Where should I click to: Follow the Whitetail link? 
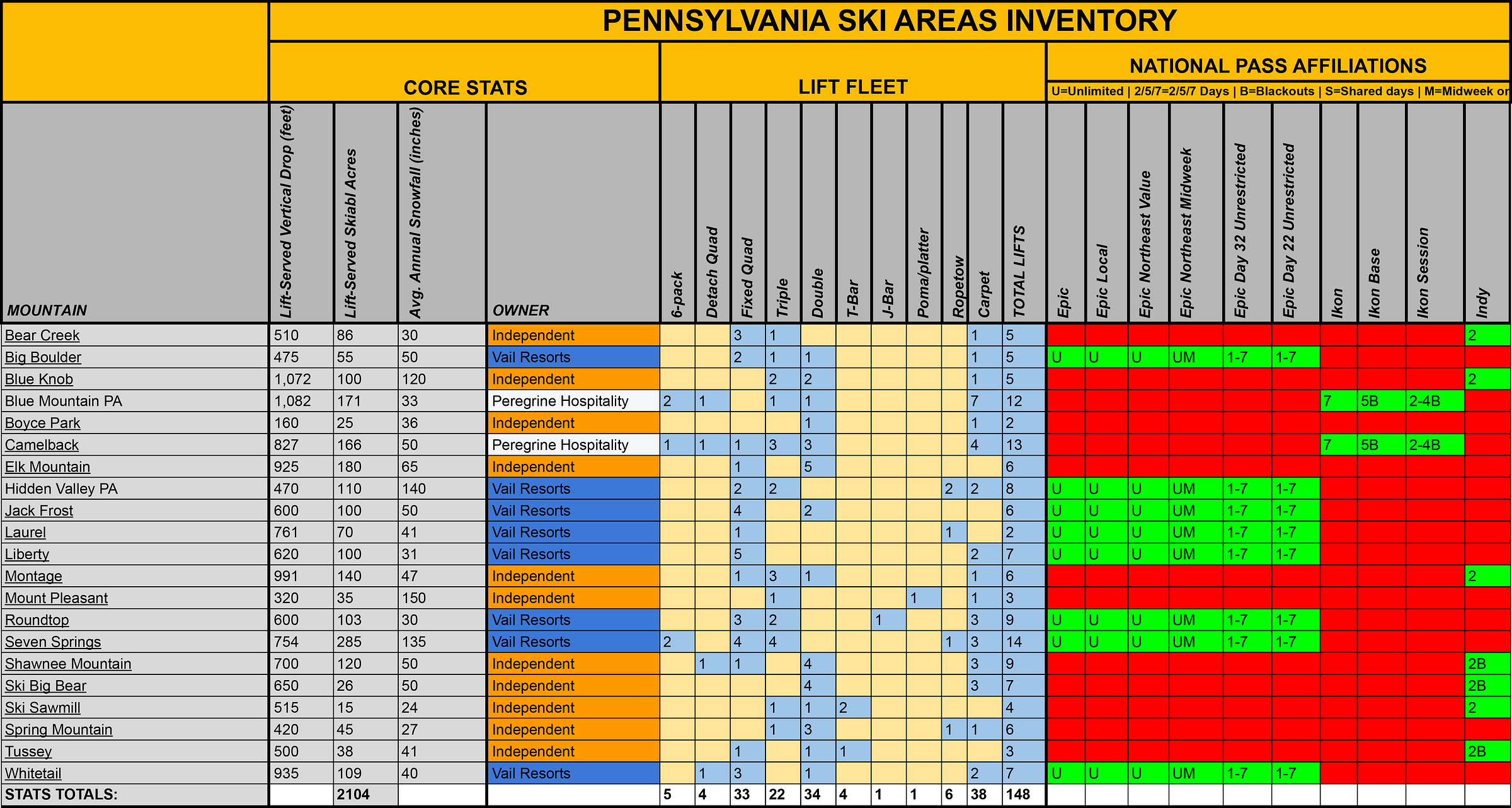coord(33,774)
